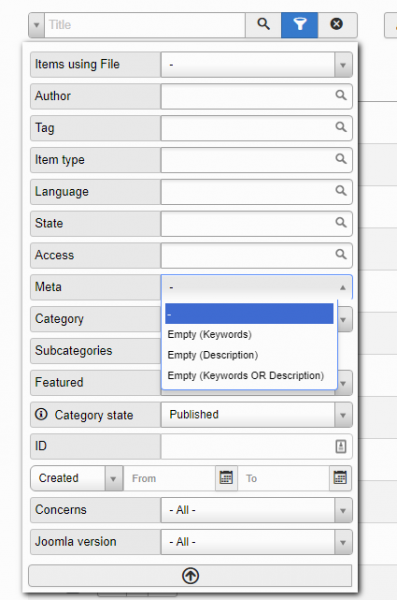397x600 pixels.
Task: Click the info icon beside Category state
Action: 41,414
